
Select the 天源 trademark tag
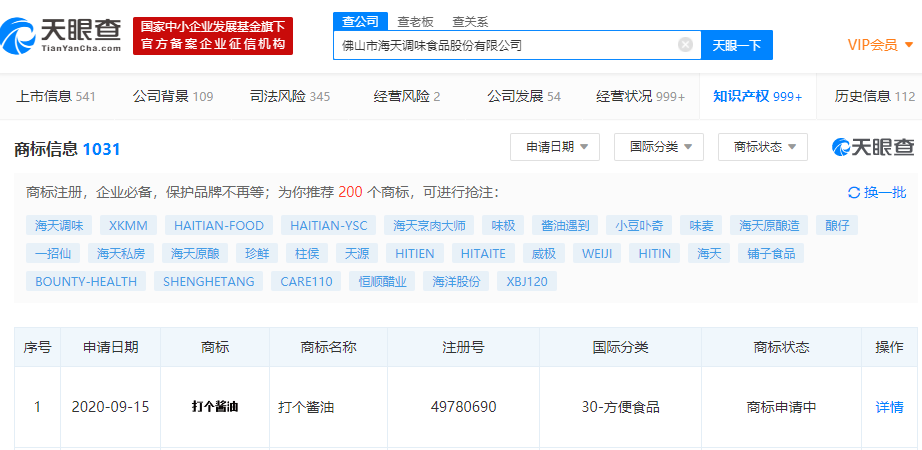pyautogui.click(x=357, y=254)
